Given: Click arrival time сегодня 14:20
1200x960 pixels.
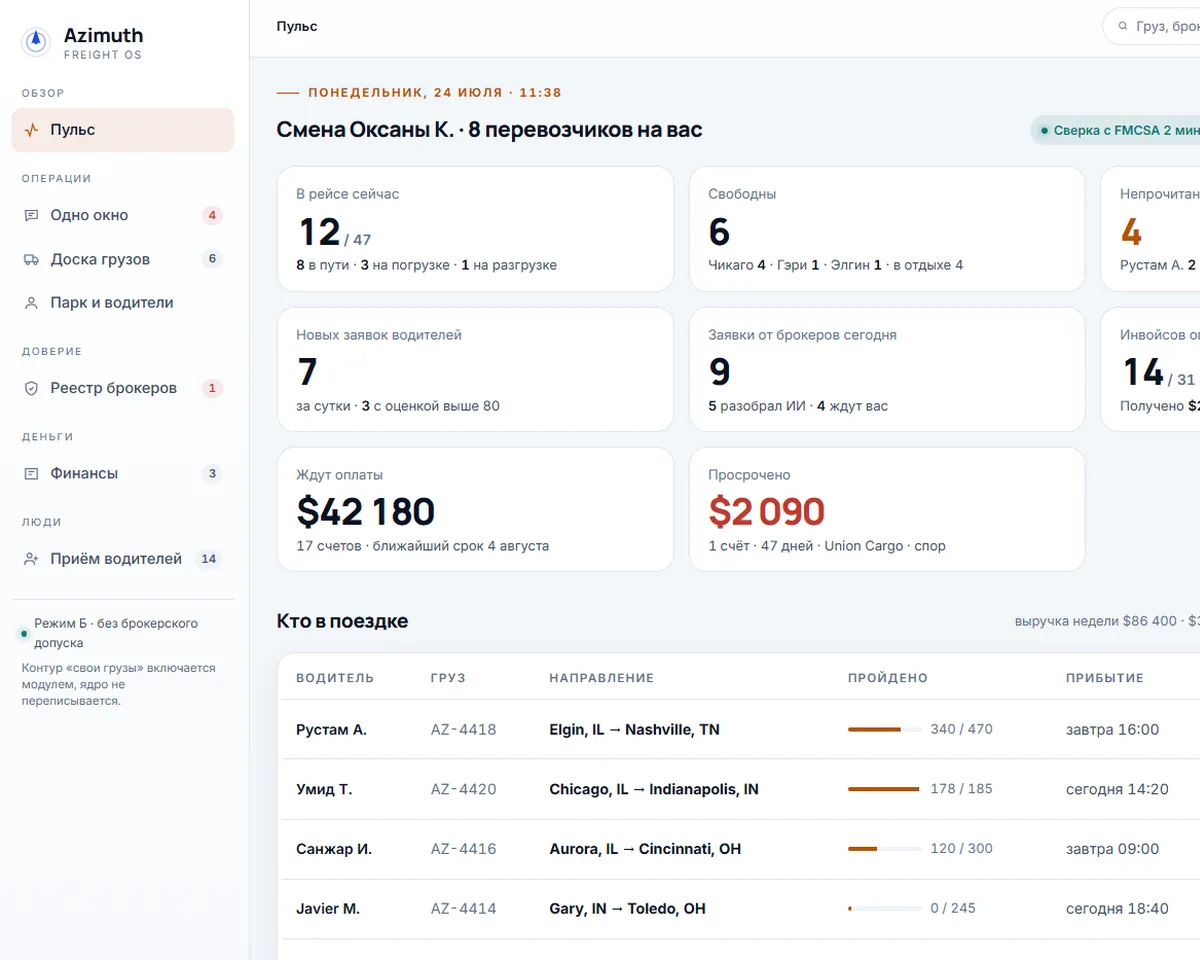Looking at the screenshot, I should (1117, 790).
